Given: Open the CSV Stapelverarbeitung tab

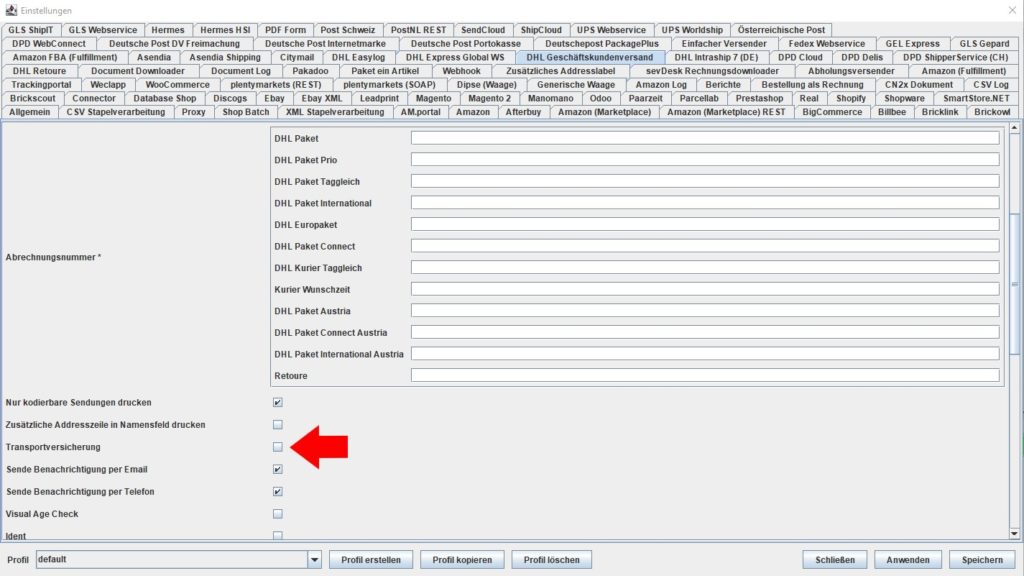Looking at the screenshot, I should tap(116, 112).
